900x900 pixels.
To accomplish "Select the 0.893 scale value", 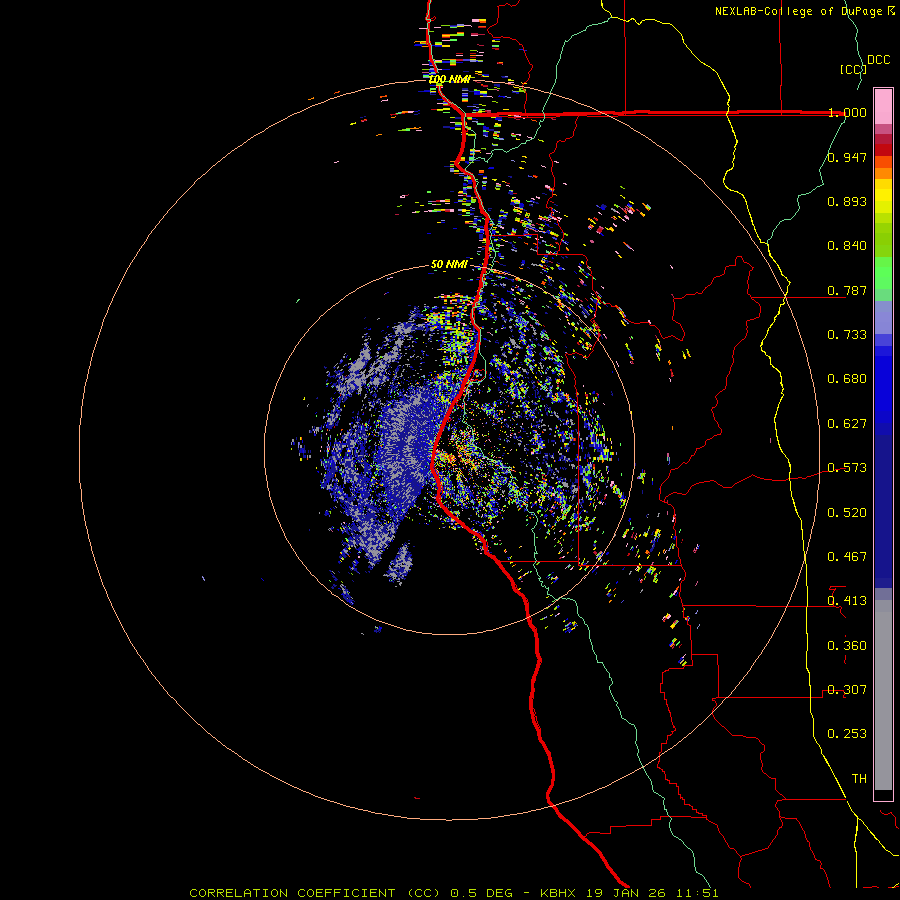I will click(847, 201).
